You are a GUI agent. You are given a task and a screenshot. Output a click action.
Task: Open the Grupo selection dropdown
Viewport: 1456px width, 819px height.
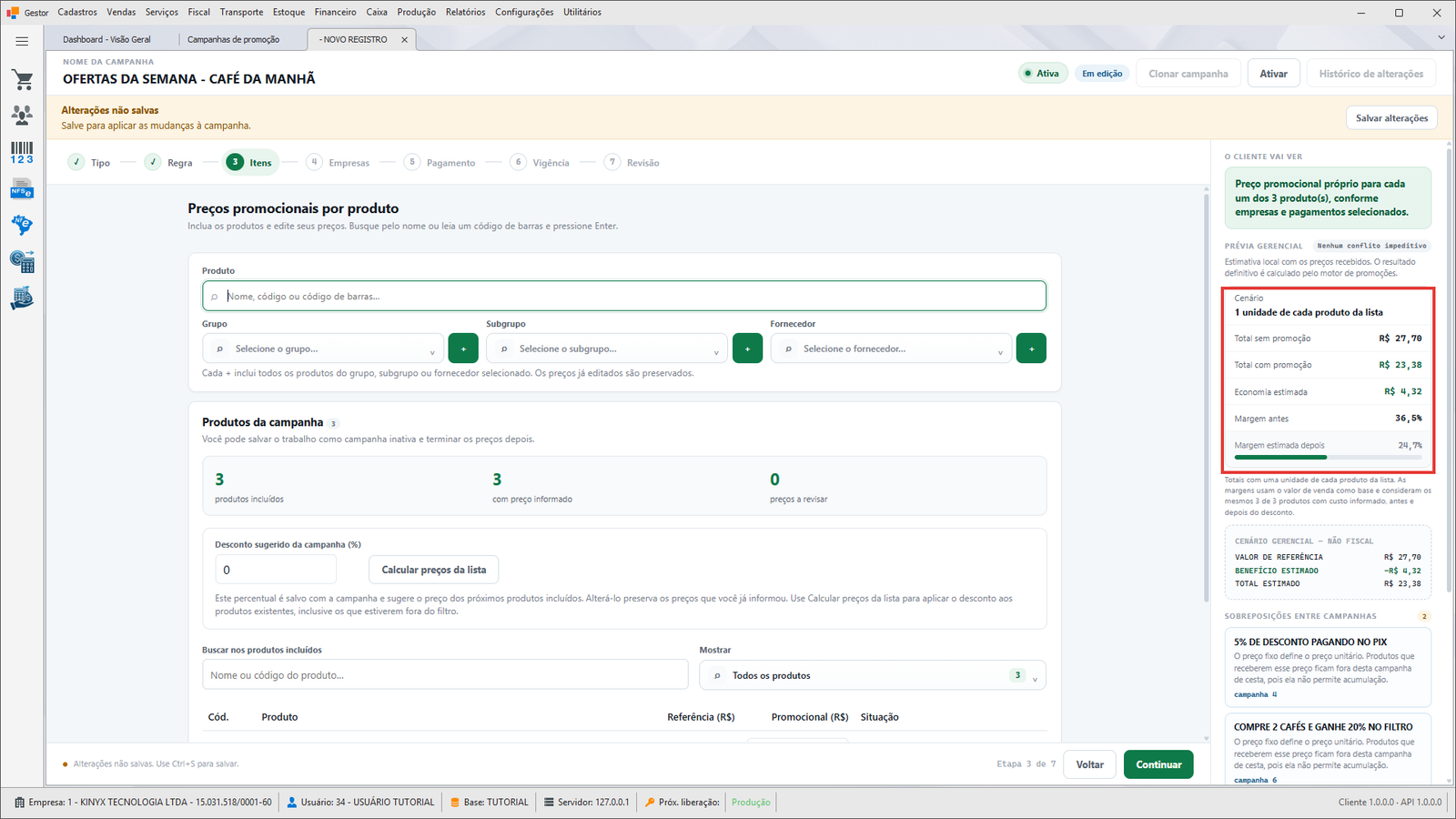323,349
